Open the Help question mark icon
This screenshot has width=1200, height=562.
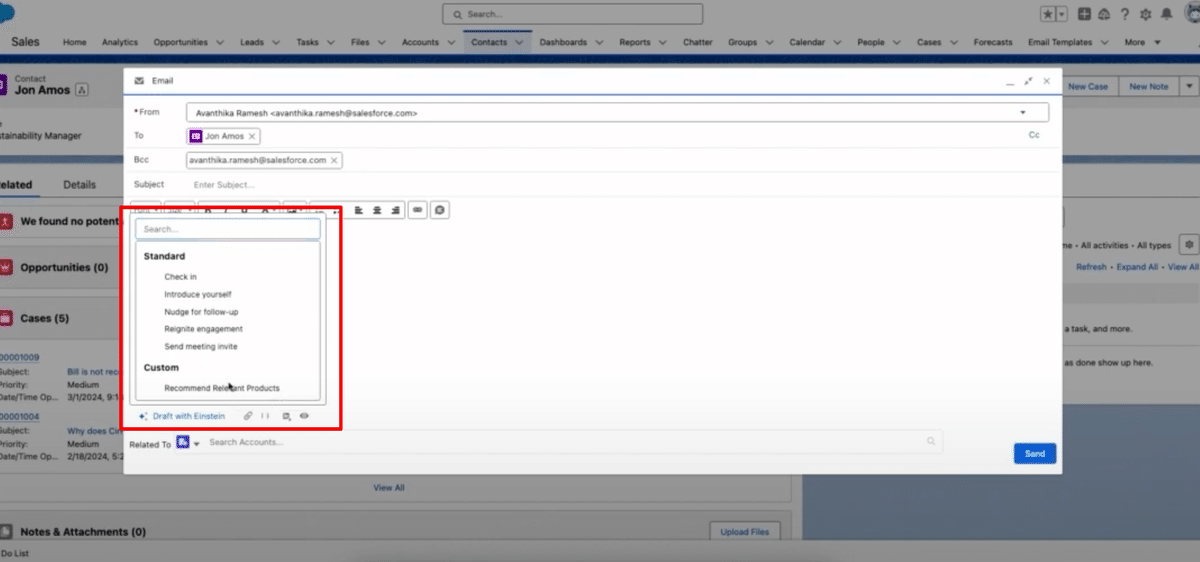coord(1125,14)
